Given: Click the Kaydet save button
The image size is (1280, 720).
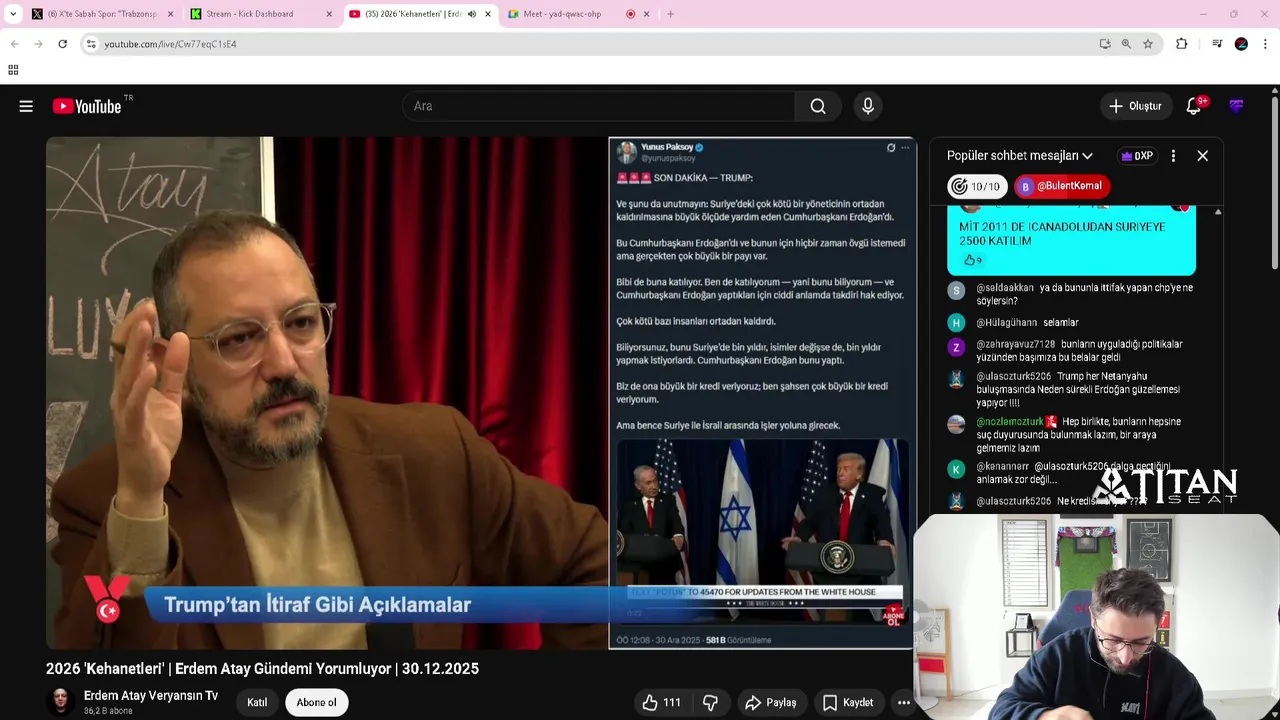Looking at the screenshot, I should 848,703.
